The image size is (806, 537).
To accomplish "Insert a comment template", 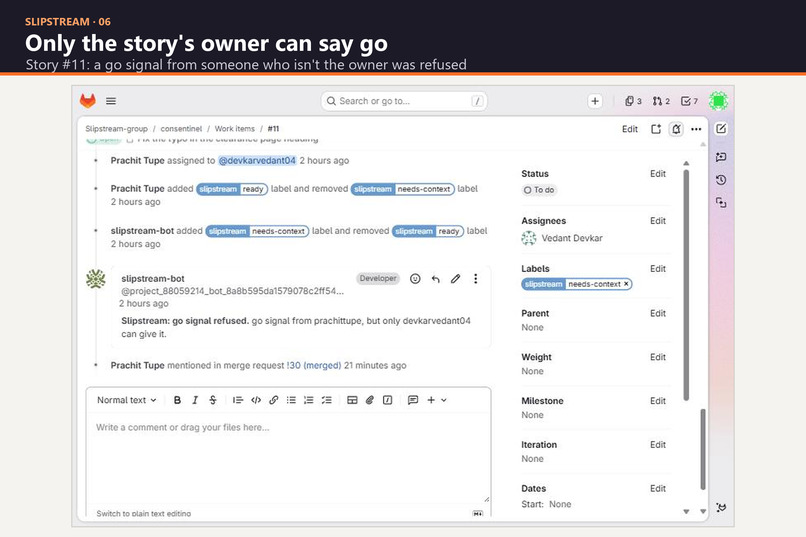I will [x=412, y=400].
